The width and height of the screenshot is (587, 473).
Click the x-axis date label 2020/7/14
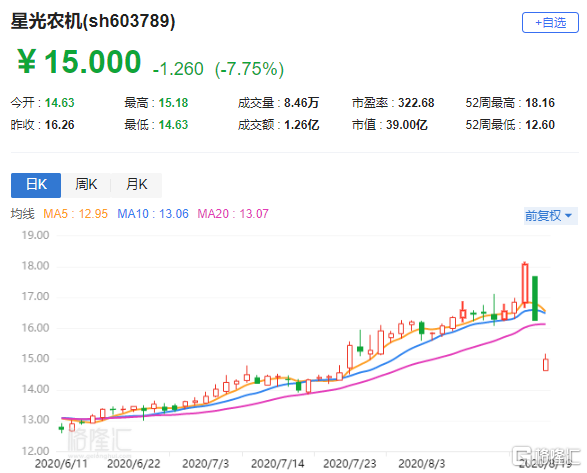tap(278, 464)
